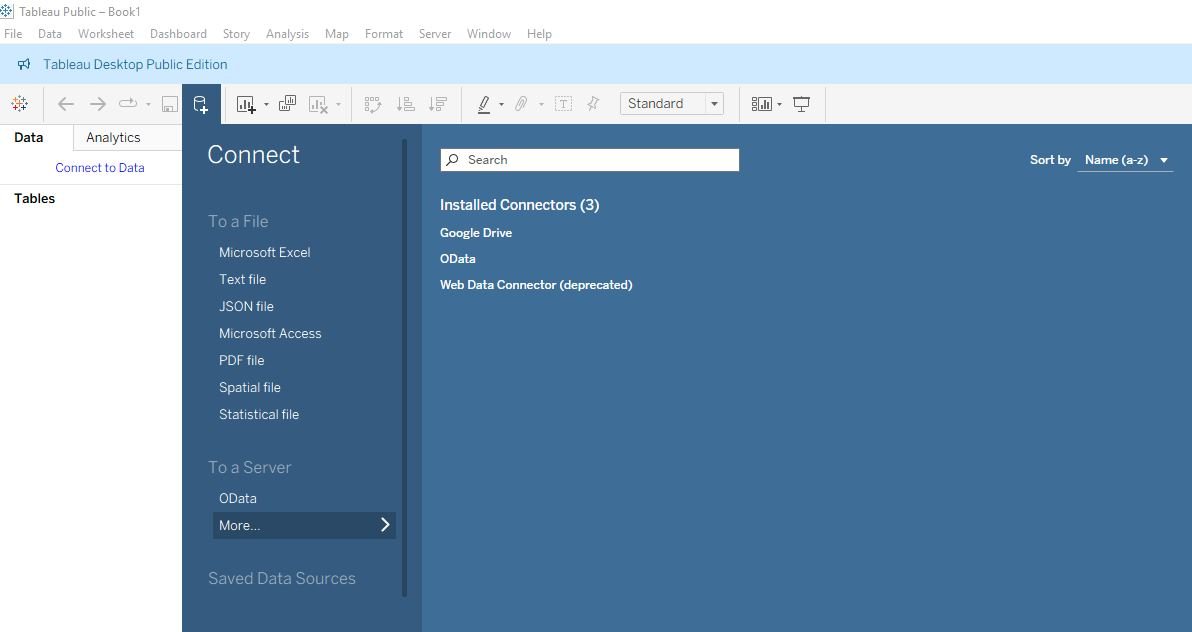Choose the Google Drive connector
Viewport: 1192px width, 632px height.
click(476, 233)
